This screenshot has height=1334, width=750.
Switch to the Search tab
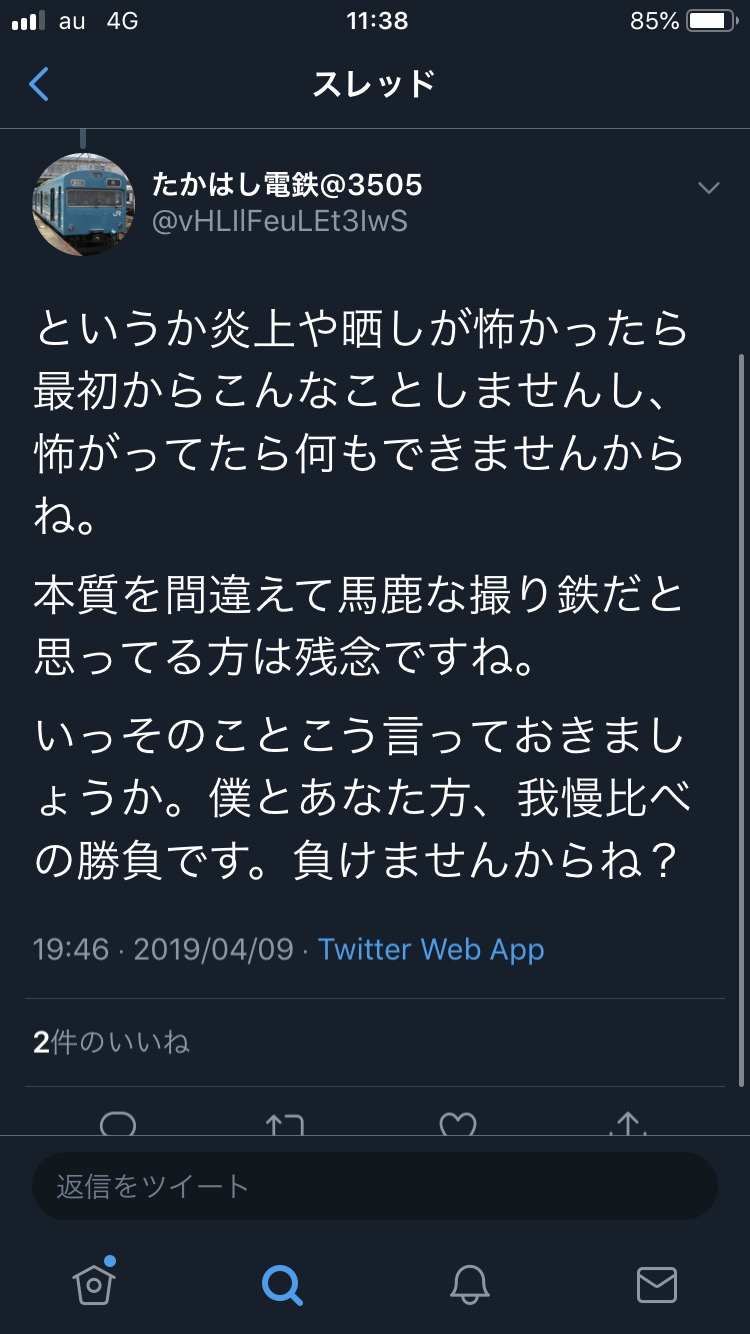tap(281, 1283)
